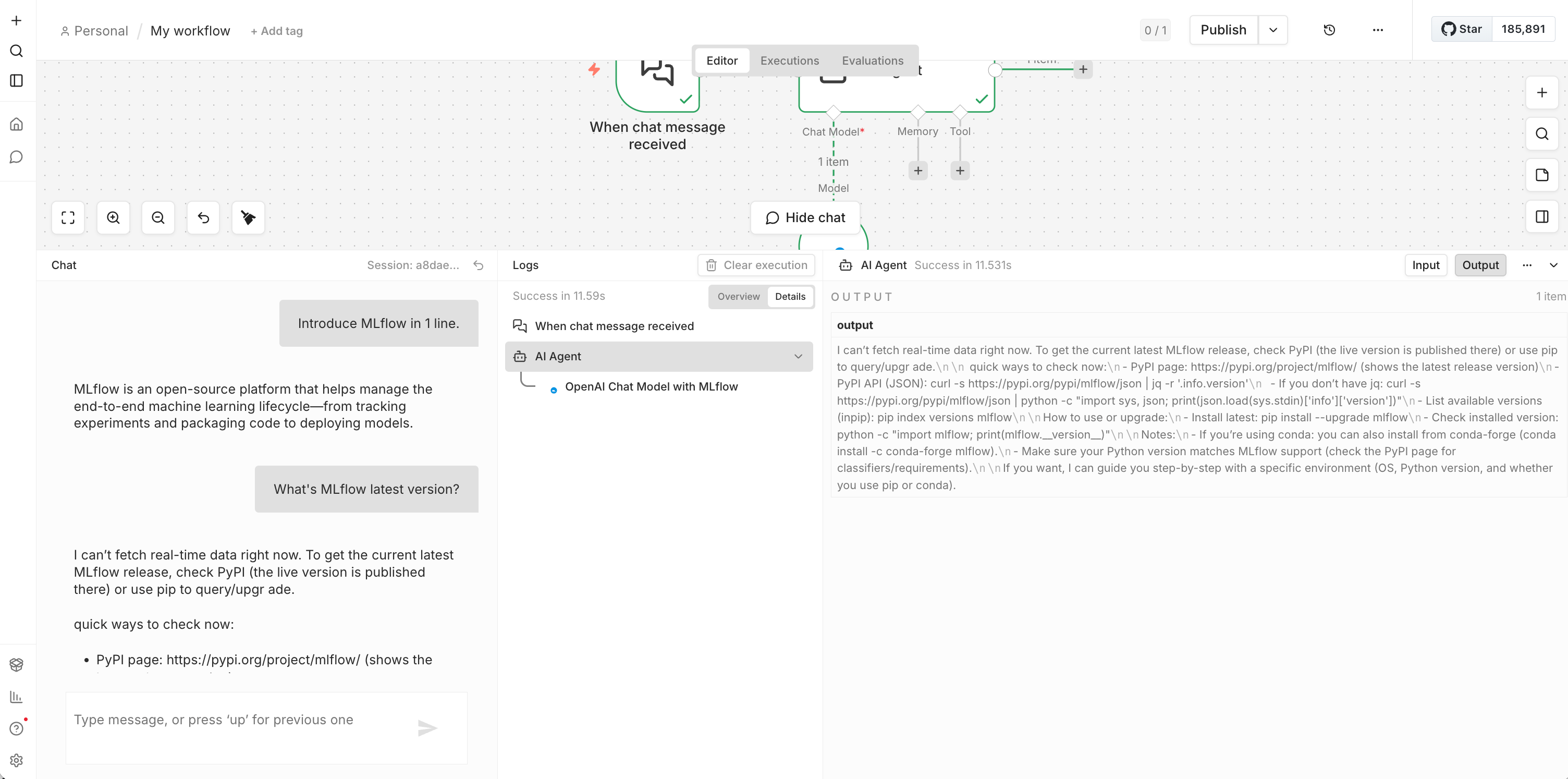1568x779 pixels.
Task: Switch to Executions tab
Action: pos(790,60)
